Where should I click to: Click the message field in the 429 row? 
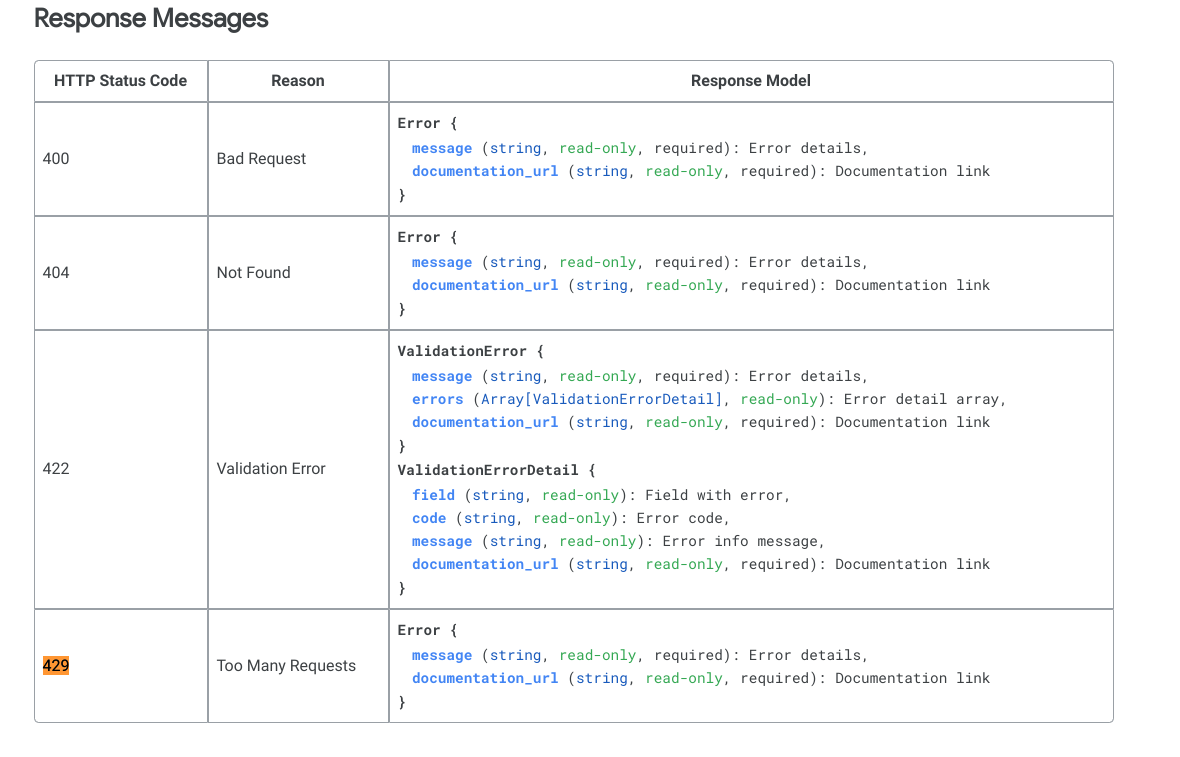click(x=442, y=655)
